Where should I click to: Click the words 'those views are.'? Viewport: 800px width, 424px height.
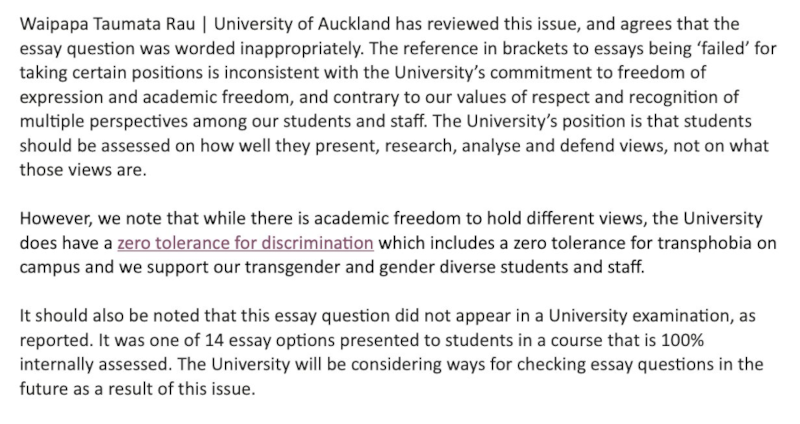[82, 170]
